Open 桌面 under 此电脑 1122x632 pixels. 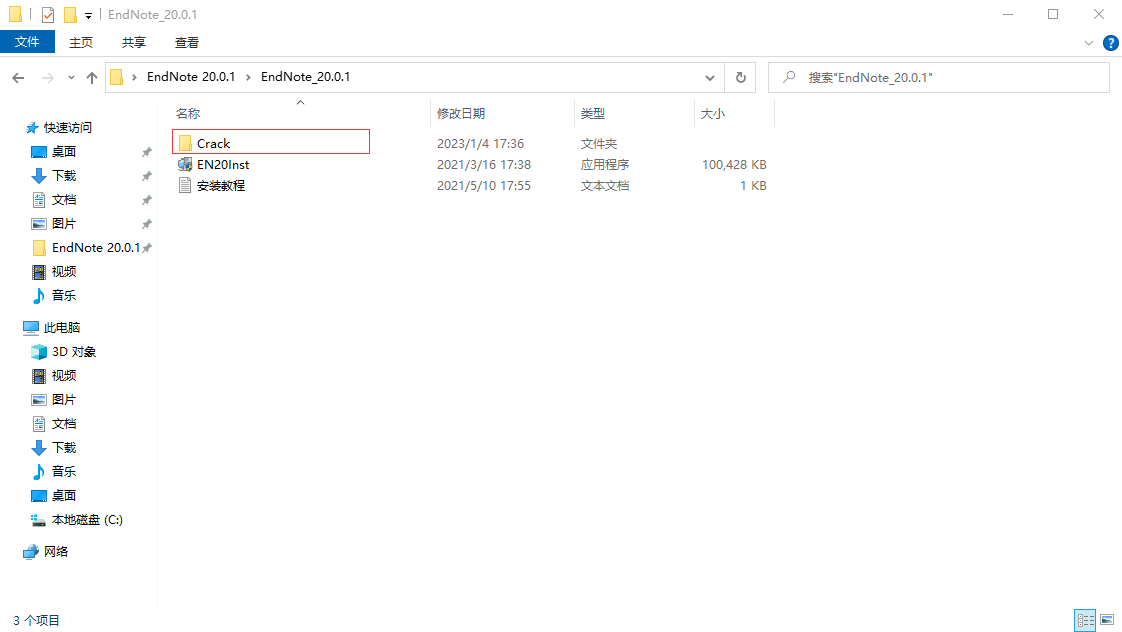pos(64,495)
